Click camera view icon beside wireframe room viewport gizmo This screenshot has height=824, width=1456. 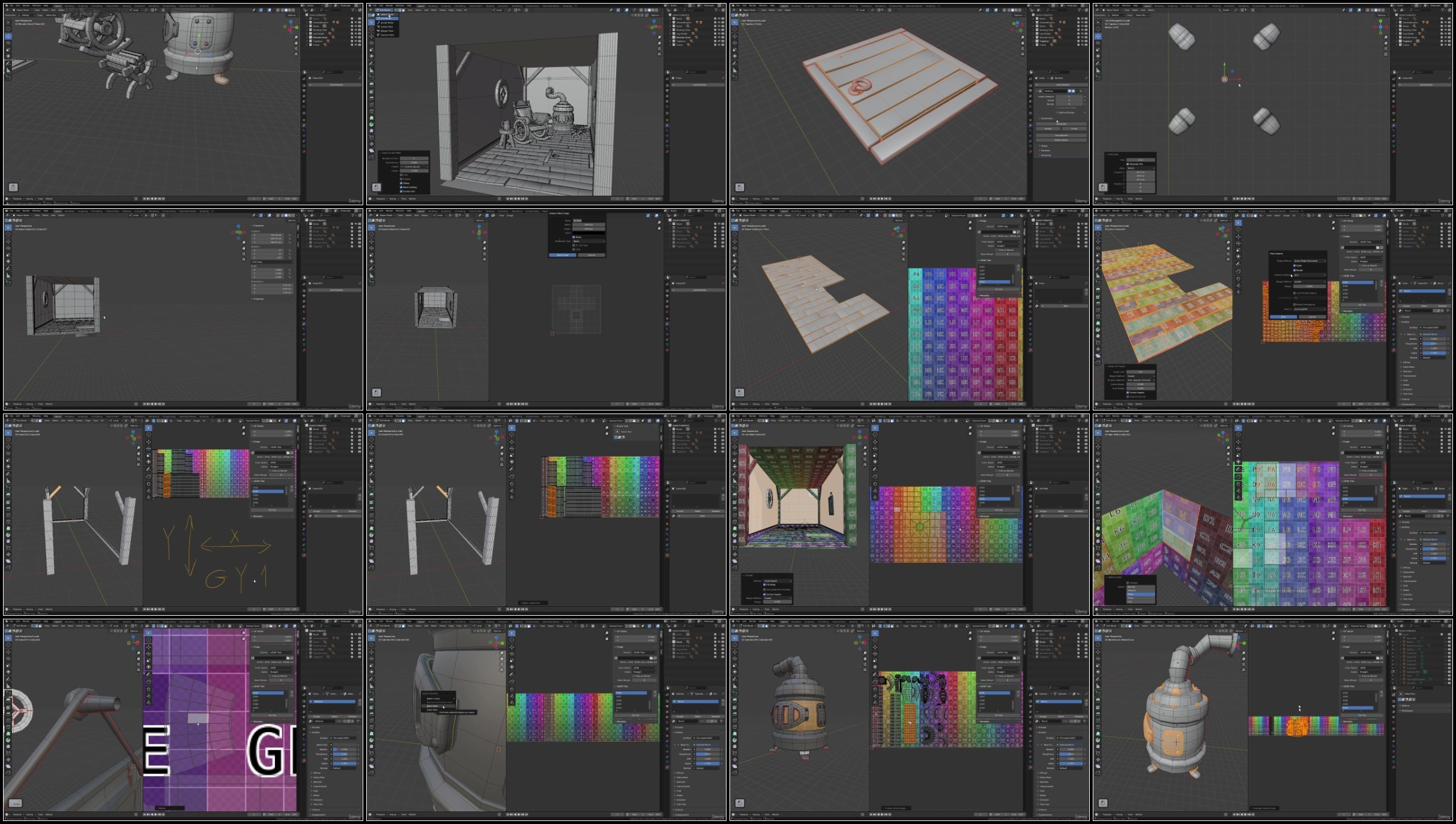coord(659,48)
